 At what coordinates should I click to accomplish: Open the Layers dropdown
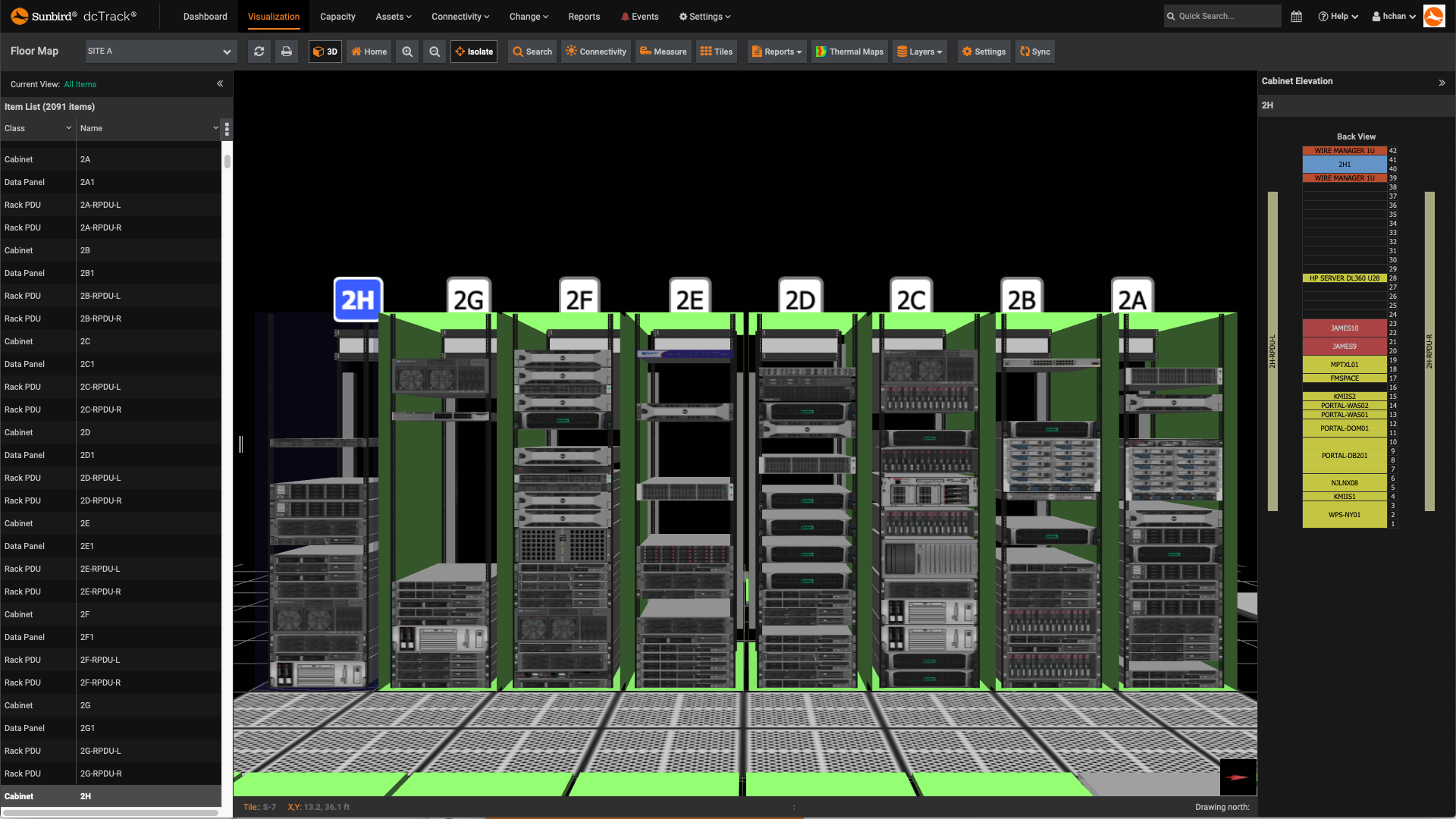click(919, 52)
